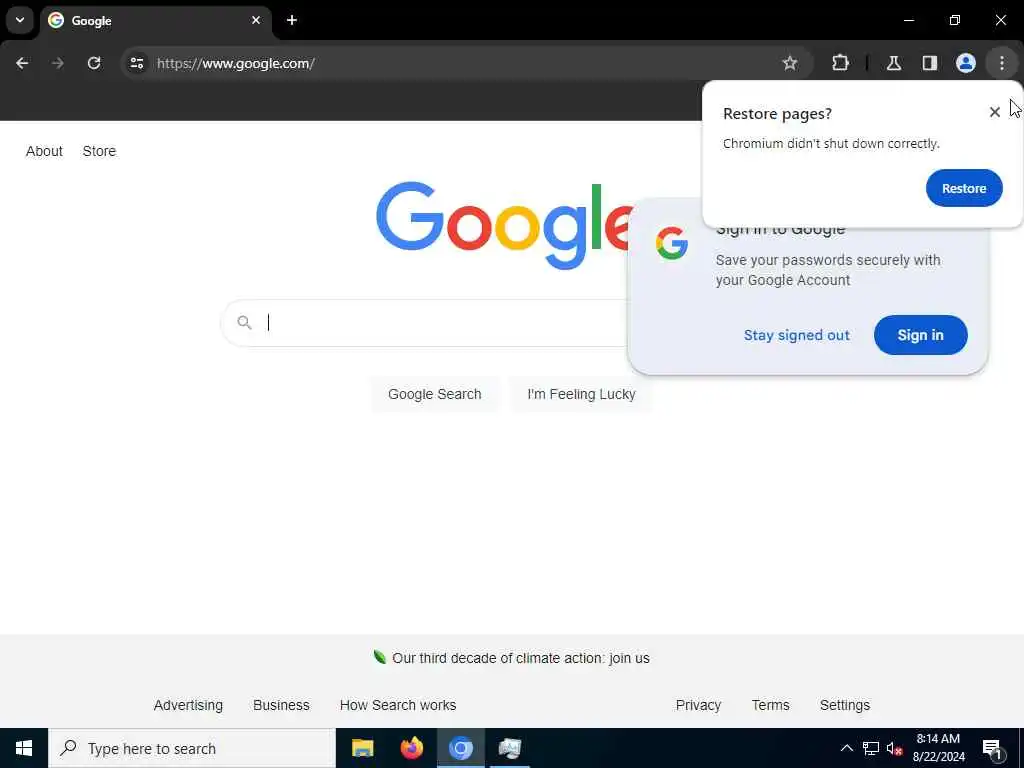Open How Search works link
1024x768 pixels.
pyautogui.click(x=398, y=705)
